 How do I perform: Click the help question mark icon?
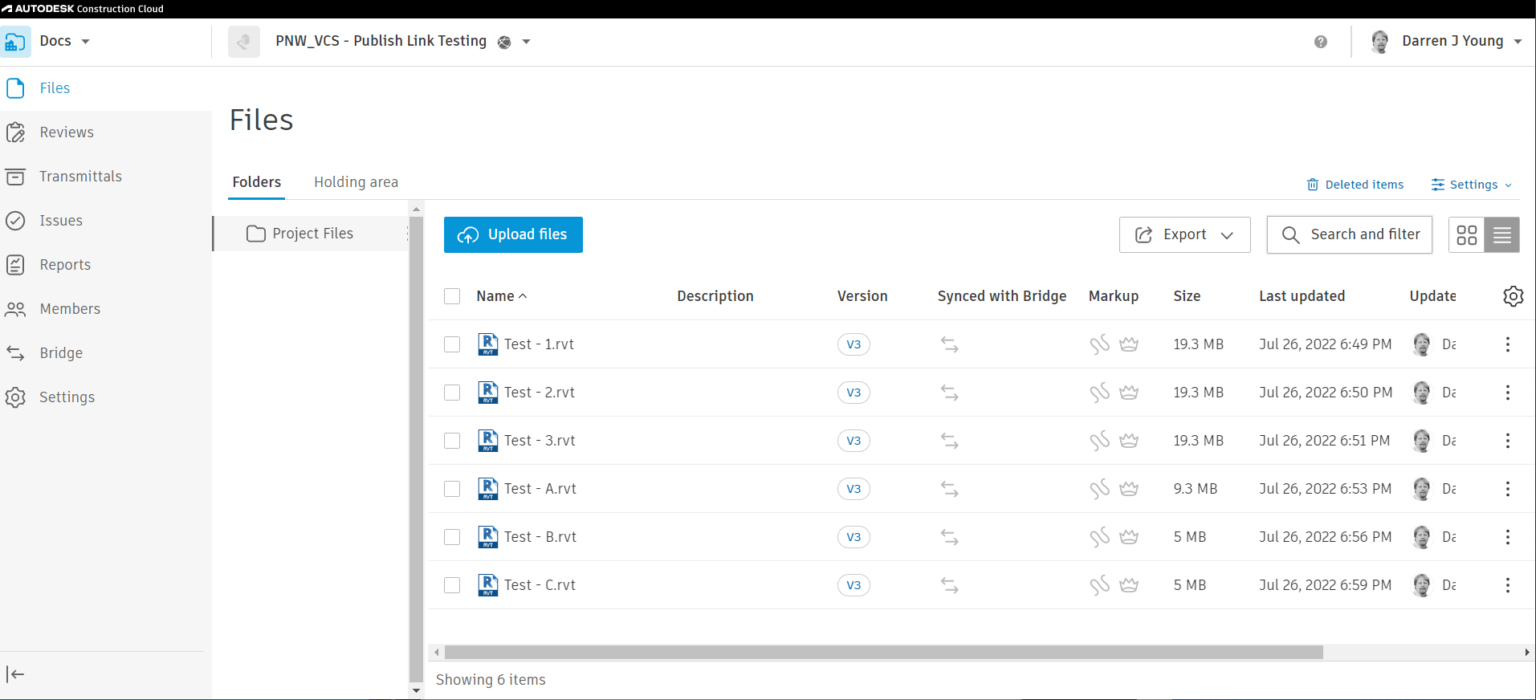(1321, 42)
